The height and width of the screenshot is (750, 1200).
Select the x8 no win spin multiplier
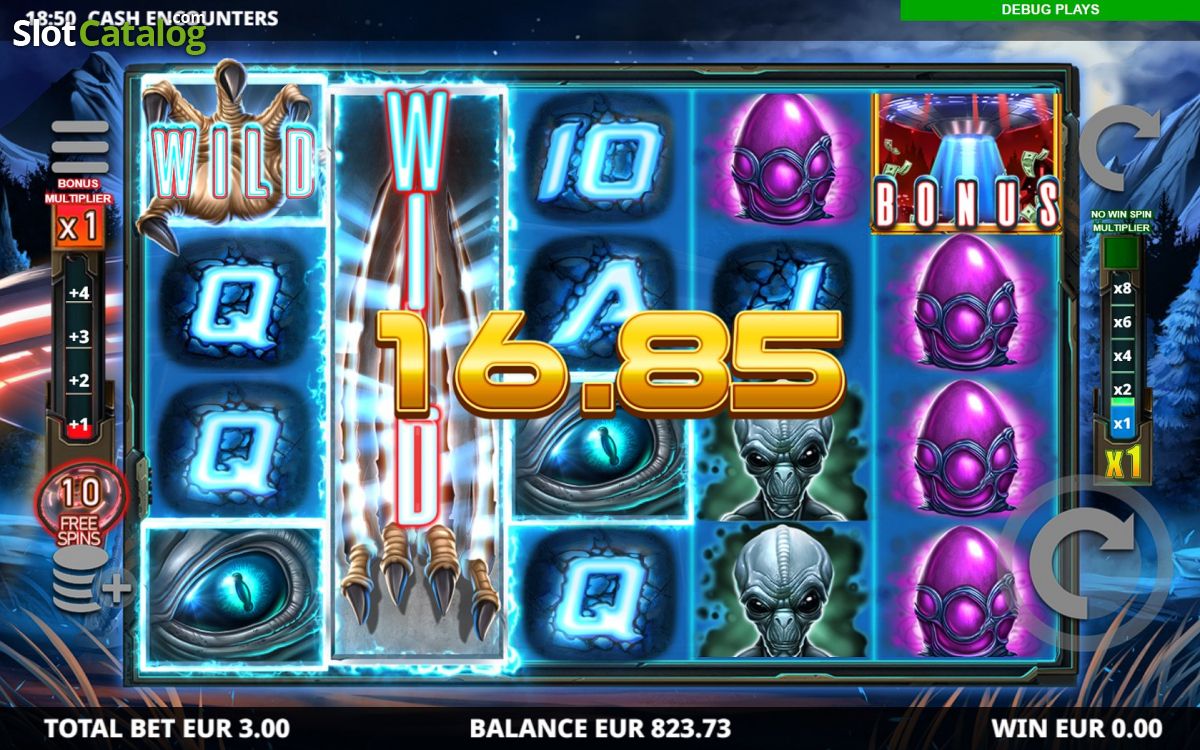[1122, 289]
